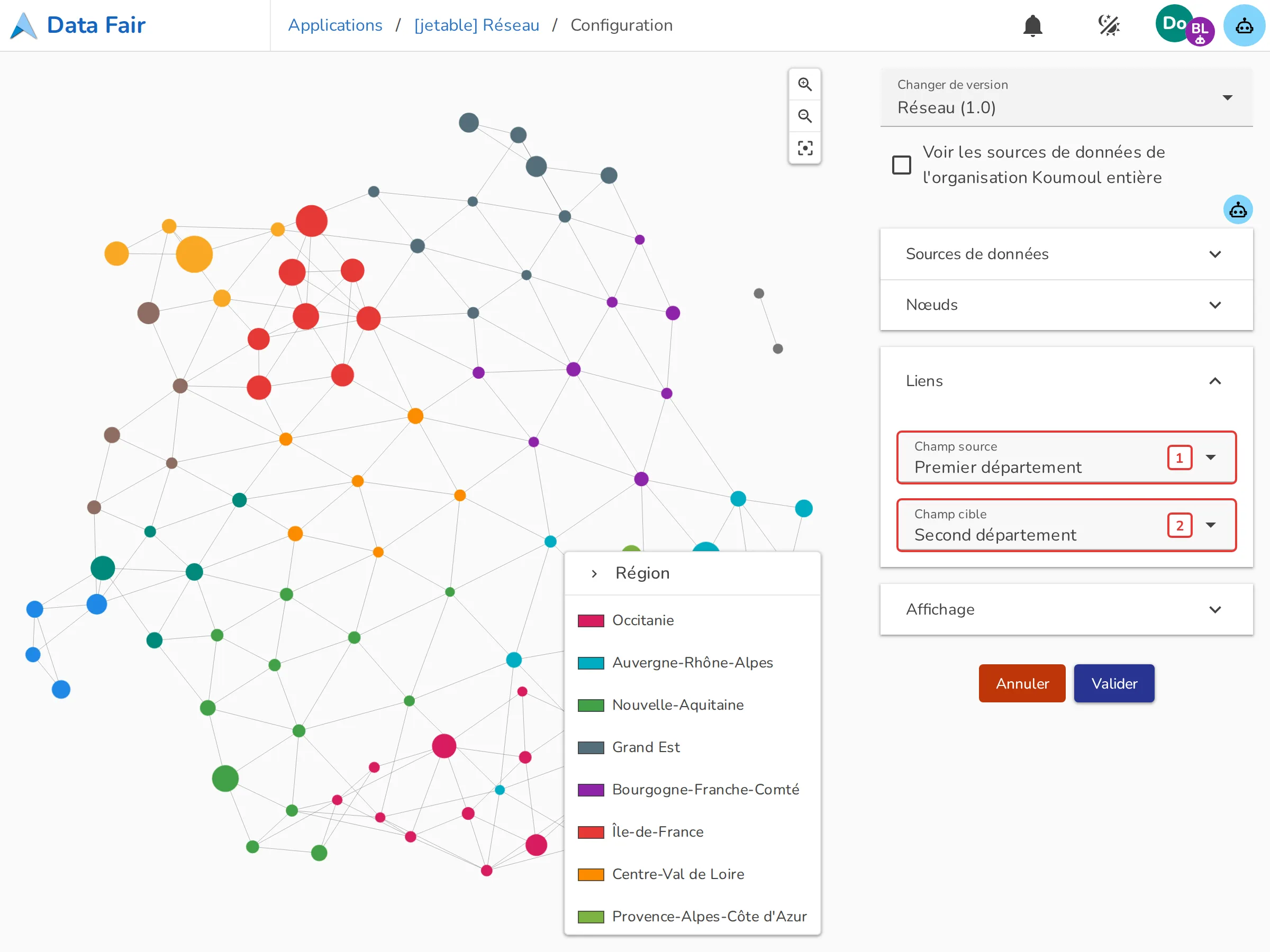This screenshot has width=1270, height=952.
Task: Expand the Affichage section
Action: pyautogui.click(x=1066, y=609)
